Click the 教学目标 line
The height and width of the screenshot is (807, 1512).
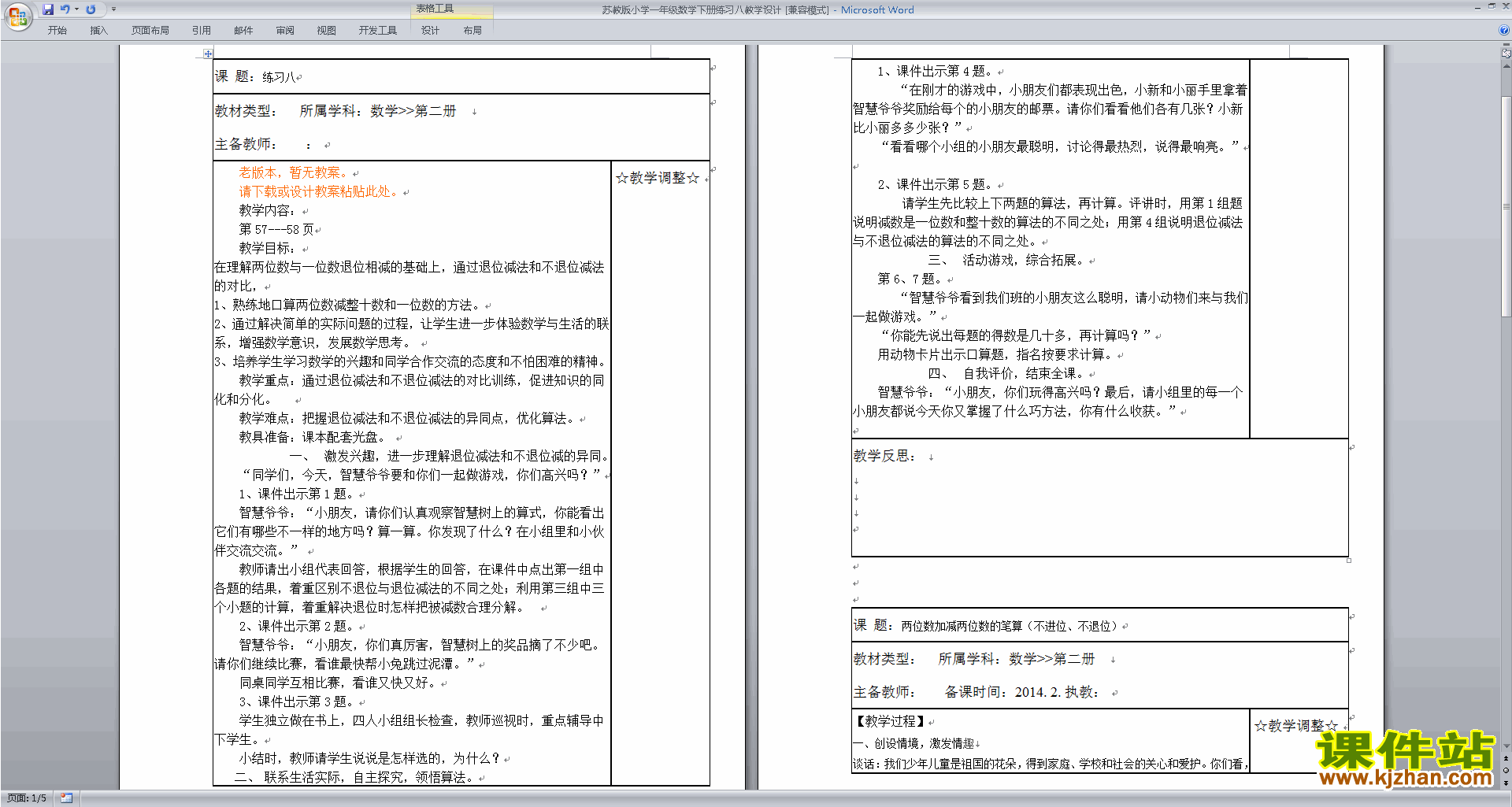(x=268, y=248)
